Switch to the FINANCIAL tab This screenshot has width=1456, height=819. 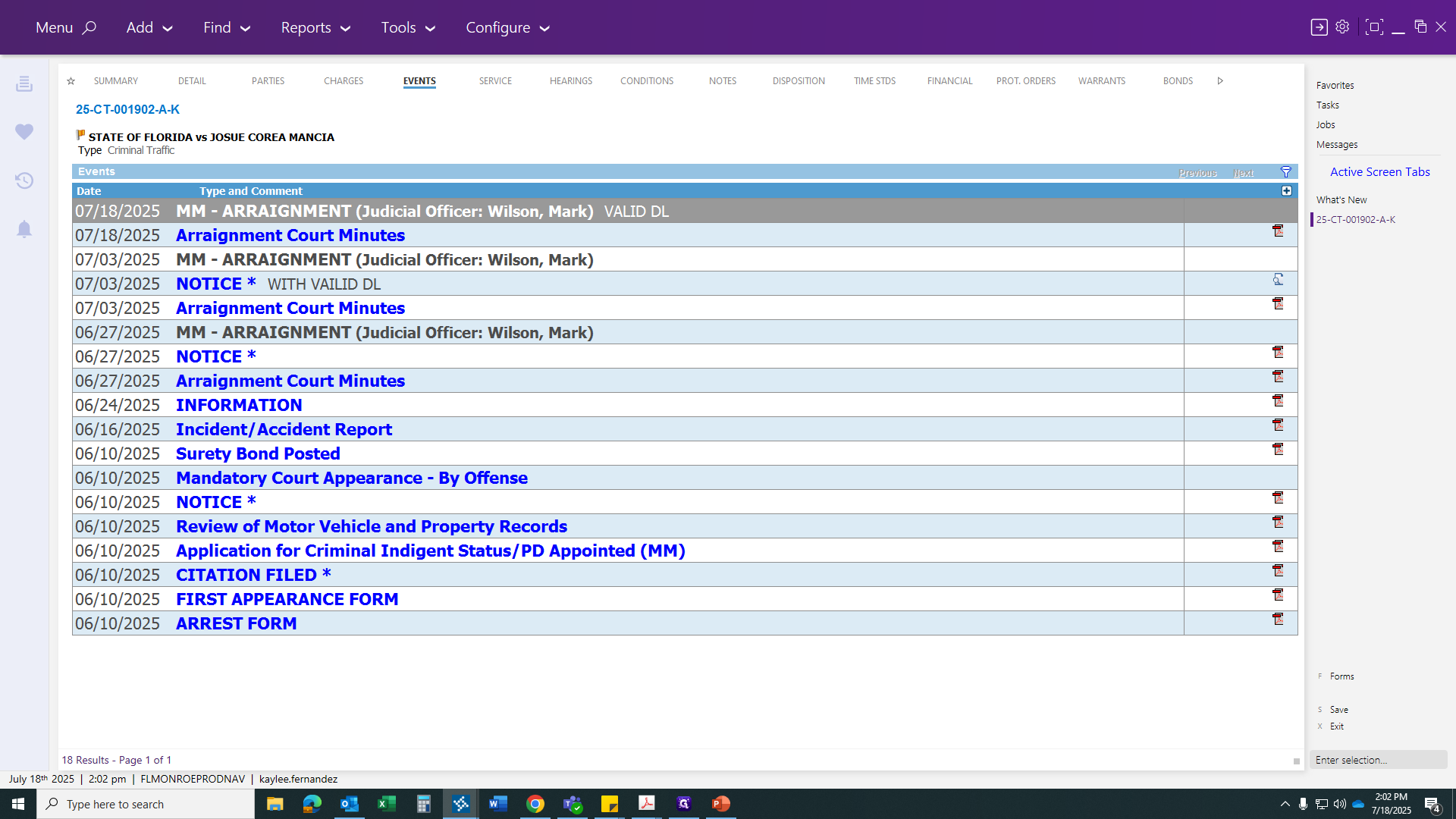point(949,81)
